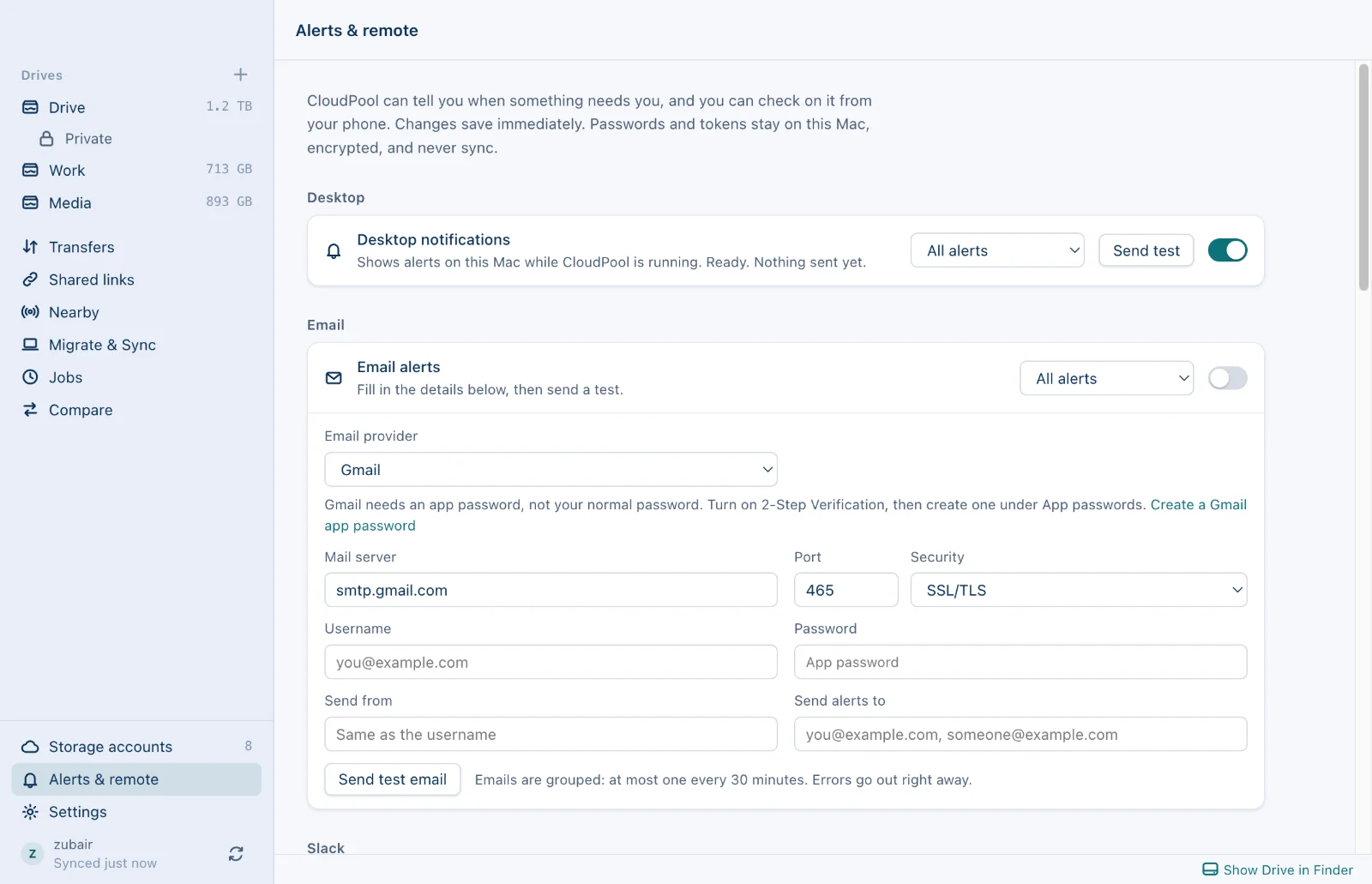Click the Desktop notifications bell icon

coord(334,251)
